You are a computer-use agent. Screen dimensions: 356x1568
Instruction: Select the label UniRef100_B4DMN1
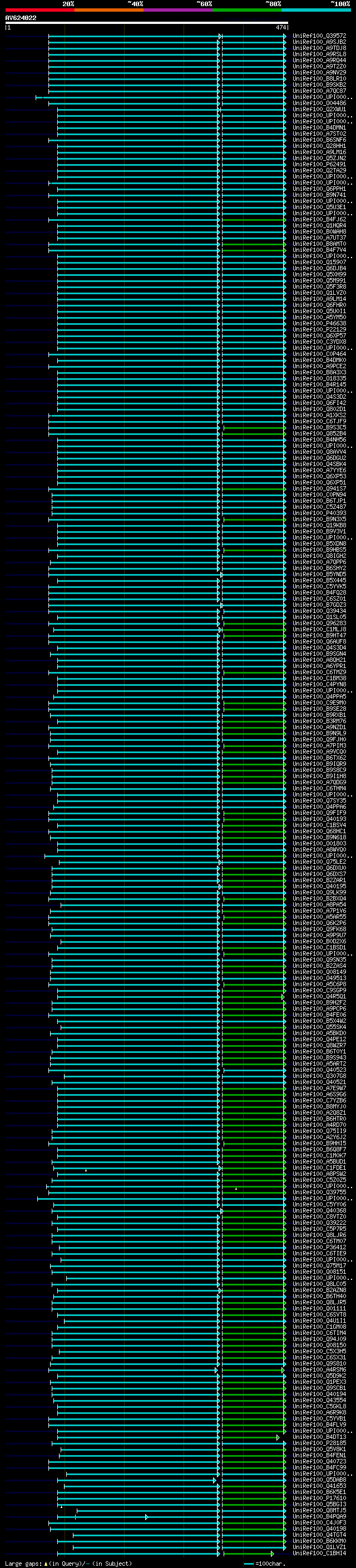[319, 128]
